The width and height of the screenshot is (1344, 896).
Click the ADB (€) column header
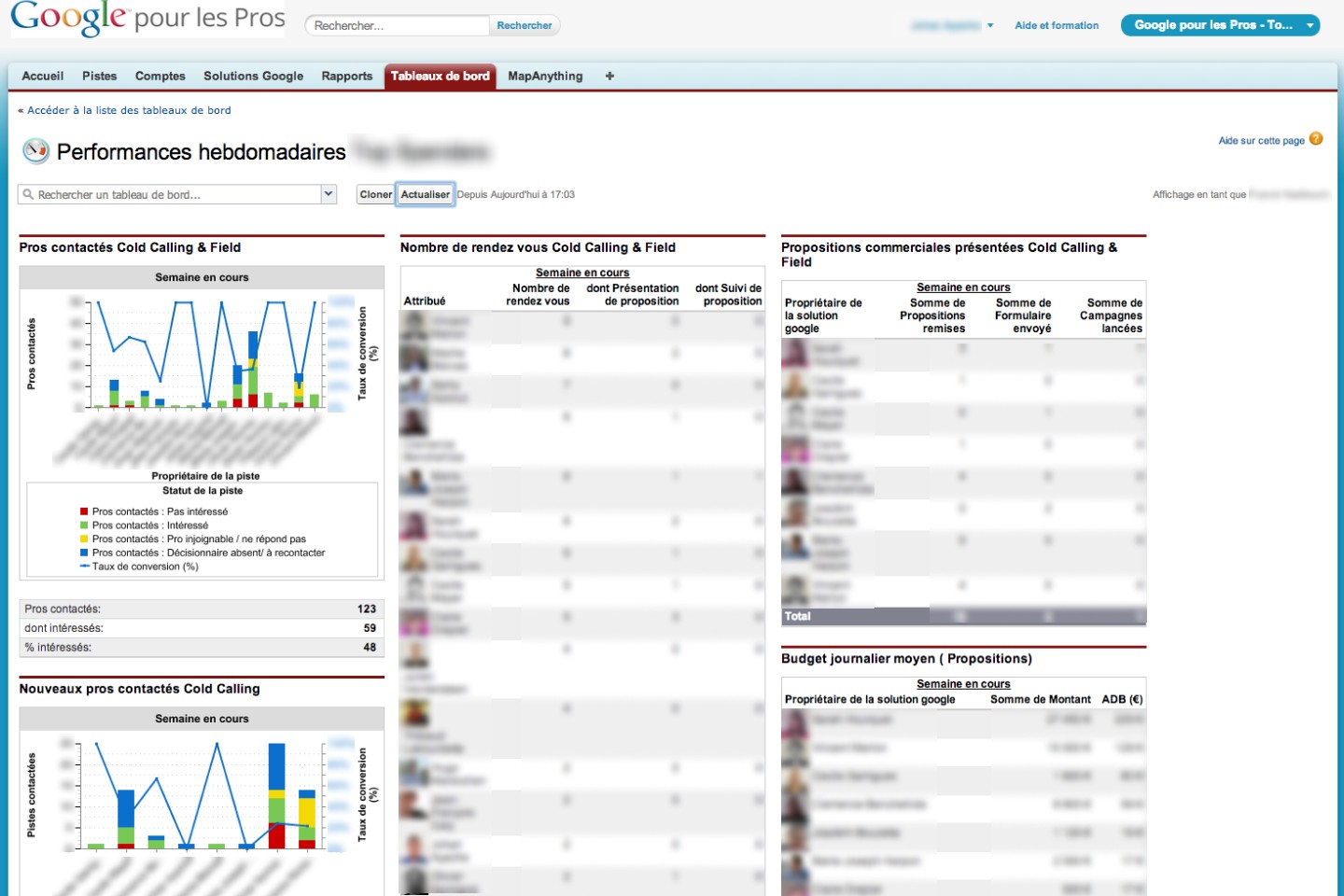pos(1122,699)
